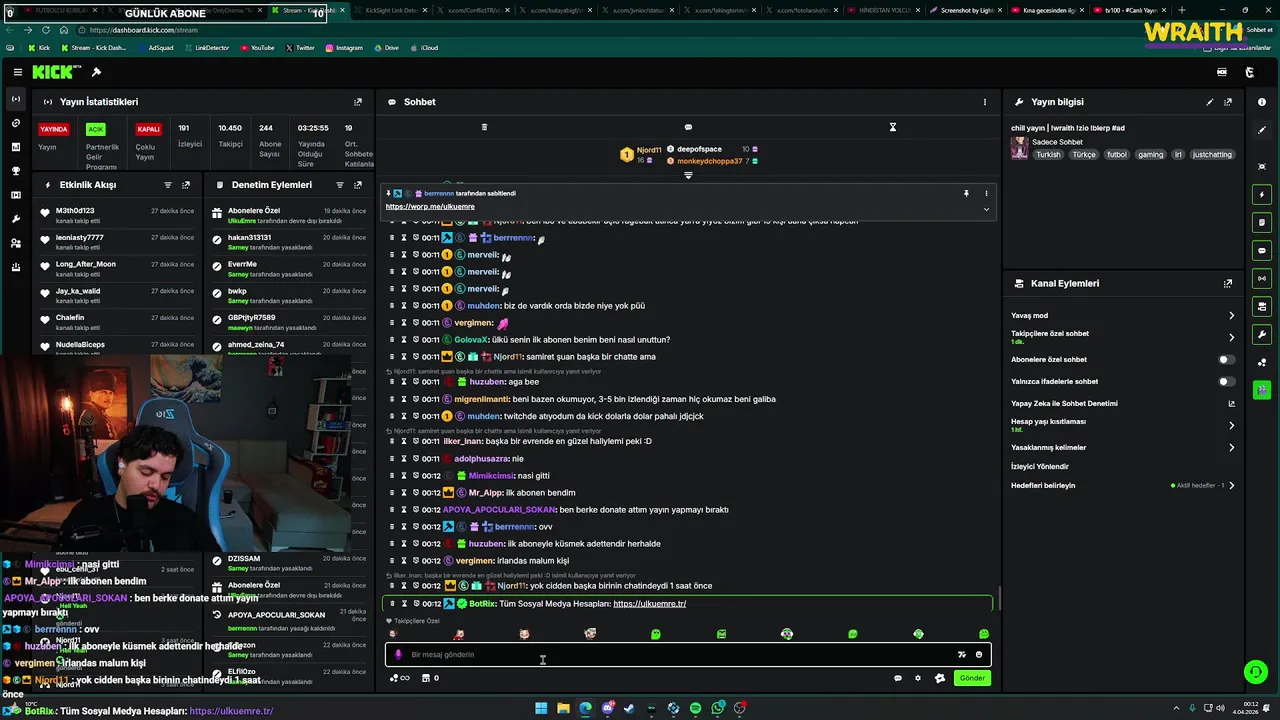Viewport: 1280px width, 720px height.
Task: Expand Yasaklanmış kelimeler setting
Action: 1231,447
